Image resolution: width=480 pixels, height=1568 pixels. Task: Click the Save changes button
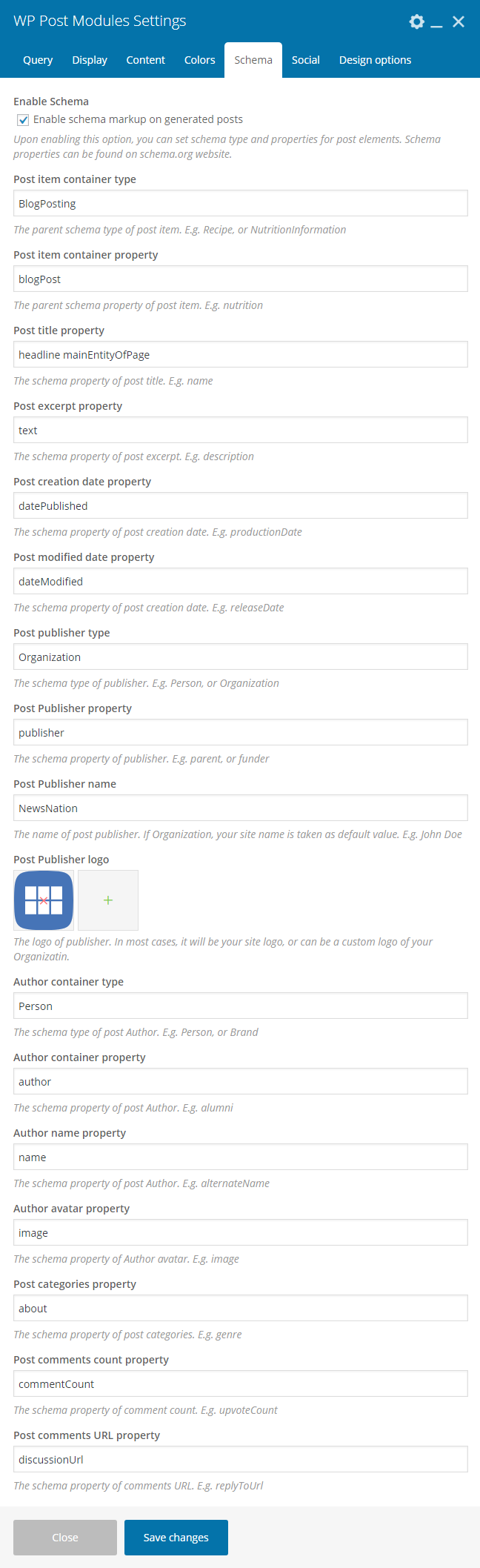176,1538
